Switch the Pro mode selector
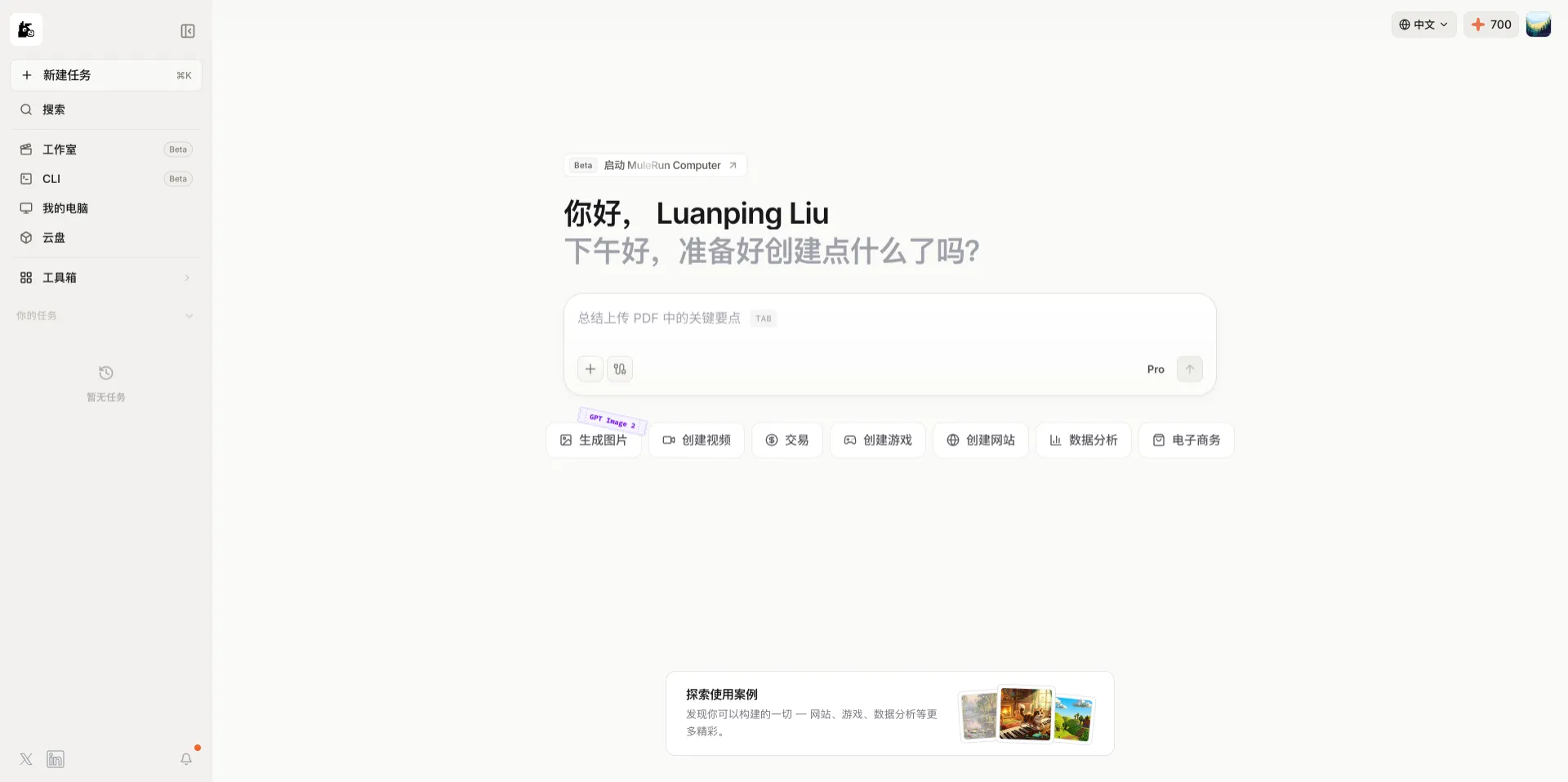 [x=1156, y=369]
